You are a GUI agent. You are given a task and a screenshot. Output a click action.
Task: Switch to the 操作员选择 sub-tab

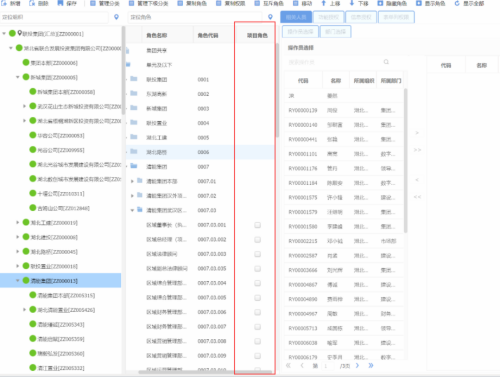[x=300, y=32]
